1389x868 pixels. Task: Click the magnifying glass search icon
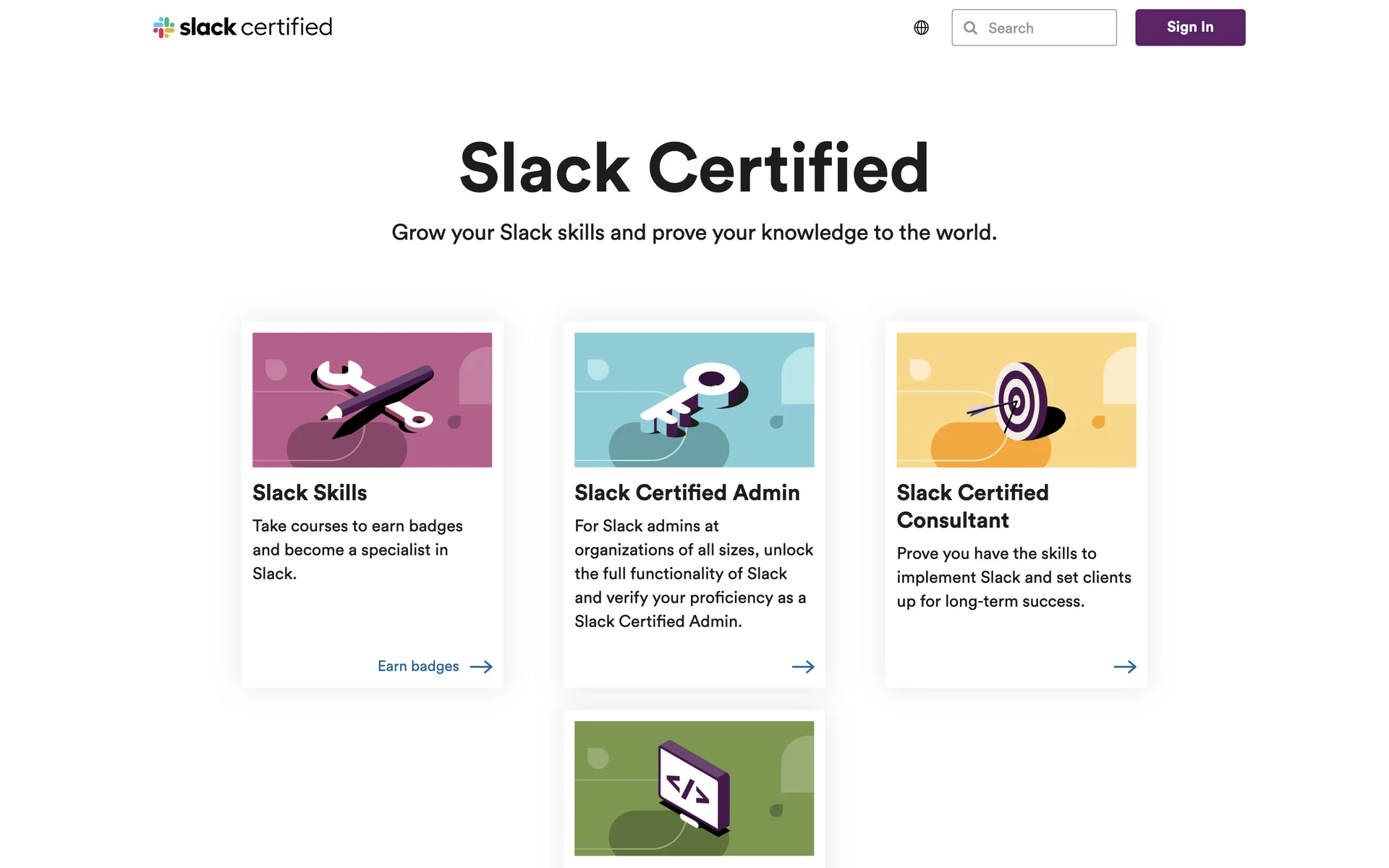[971, 28]
